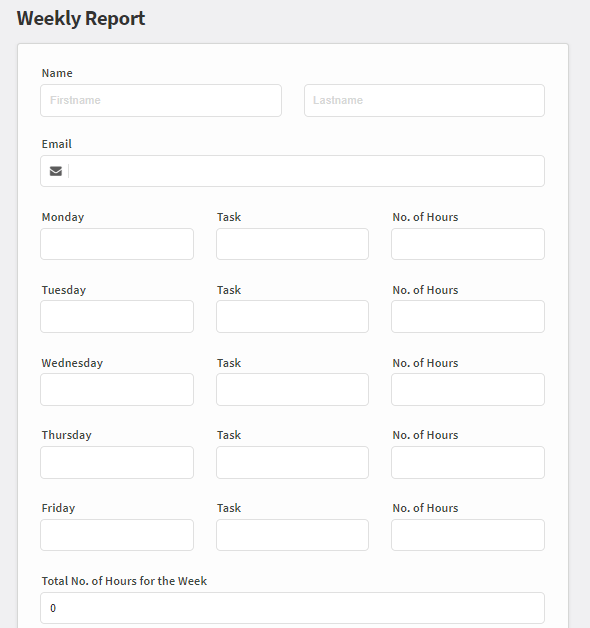Click the Task field for Thursday

(x=292, y=462)
